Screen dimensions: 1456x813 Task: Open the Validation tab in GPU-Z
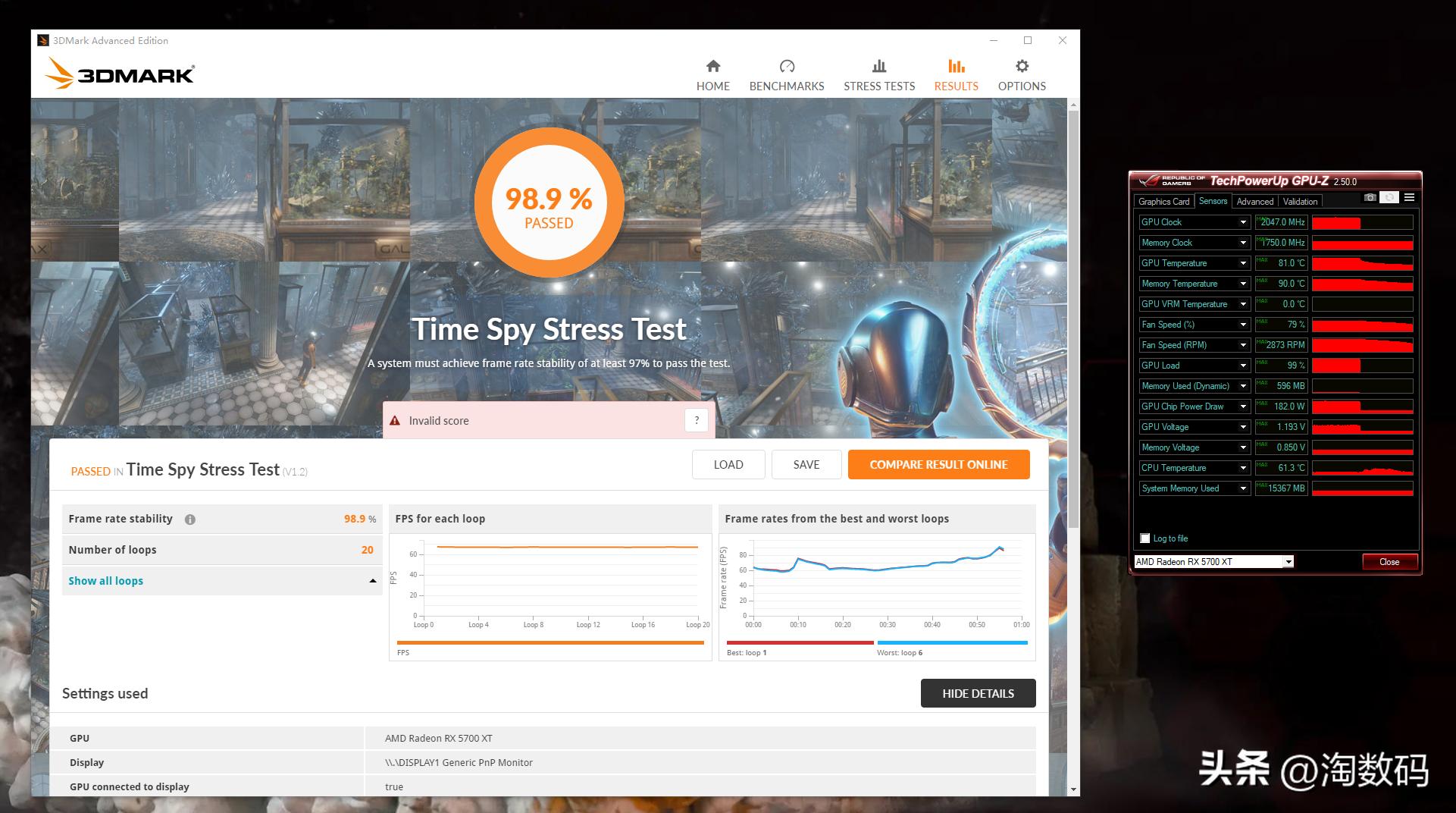click(1300, 202)
